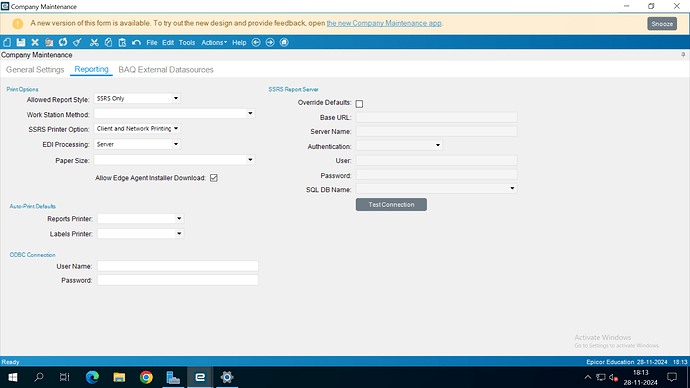Open taskbar search magnifier
690x388 pixels.
tap(39, 377)
